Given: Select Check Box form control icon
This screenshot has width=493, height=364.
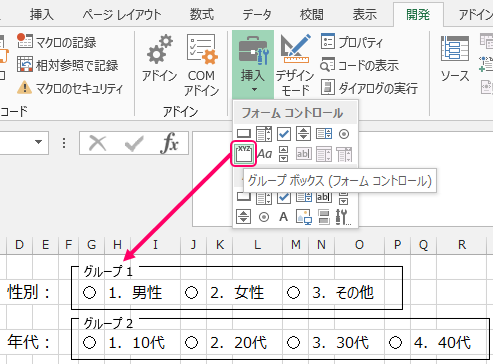Looking at the screenshot, I should pyautogui.click(x=284, y=134).
